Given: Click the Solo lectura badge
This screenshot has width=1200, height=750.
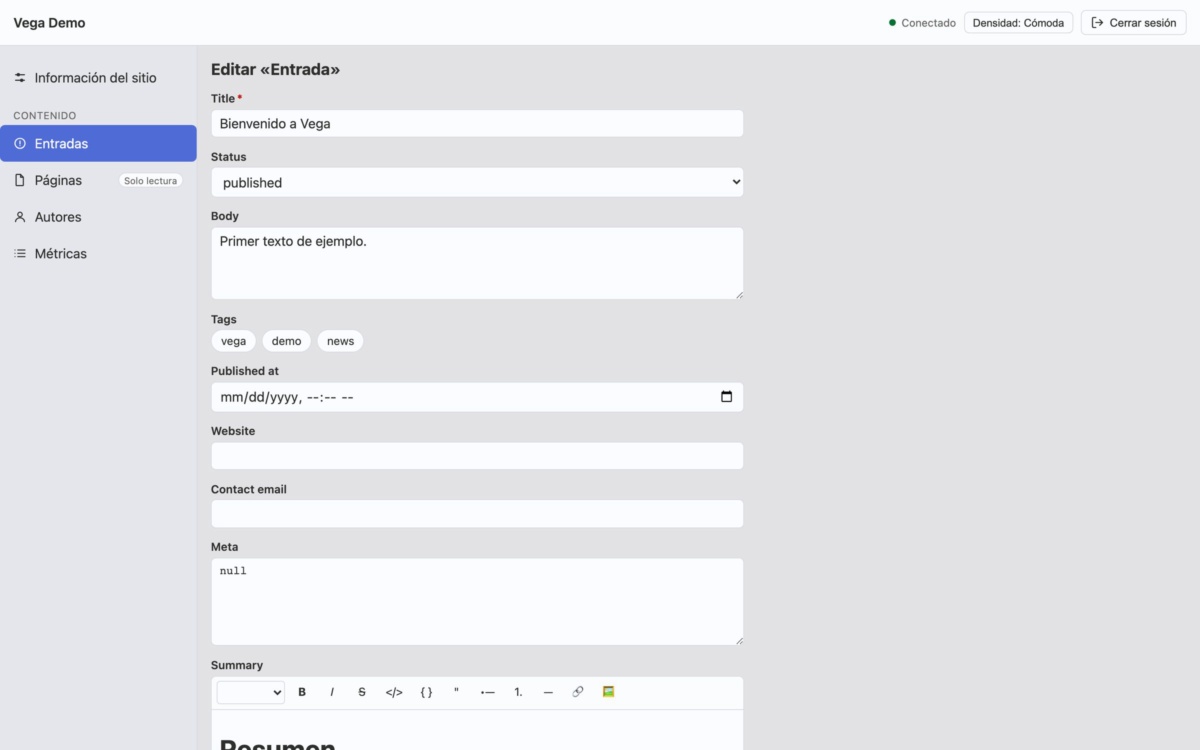Looking at the screenshot, I should [150, 181].
